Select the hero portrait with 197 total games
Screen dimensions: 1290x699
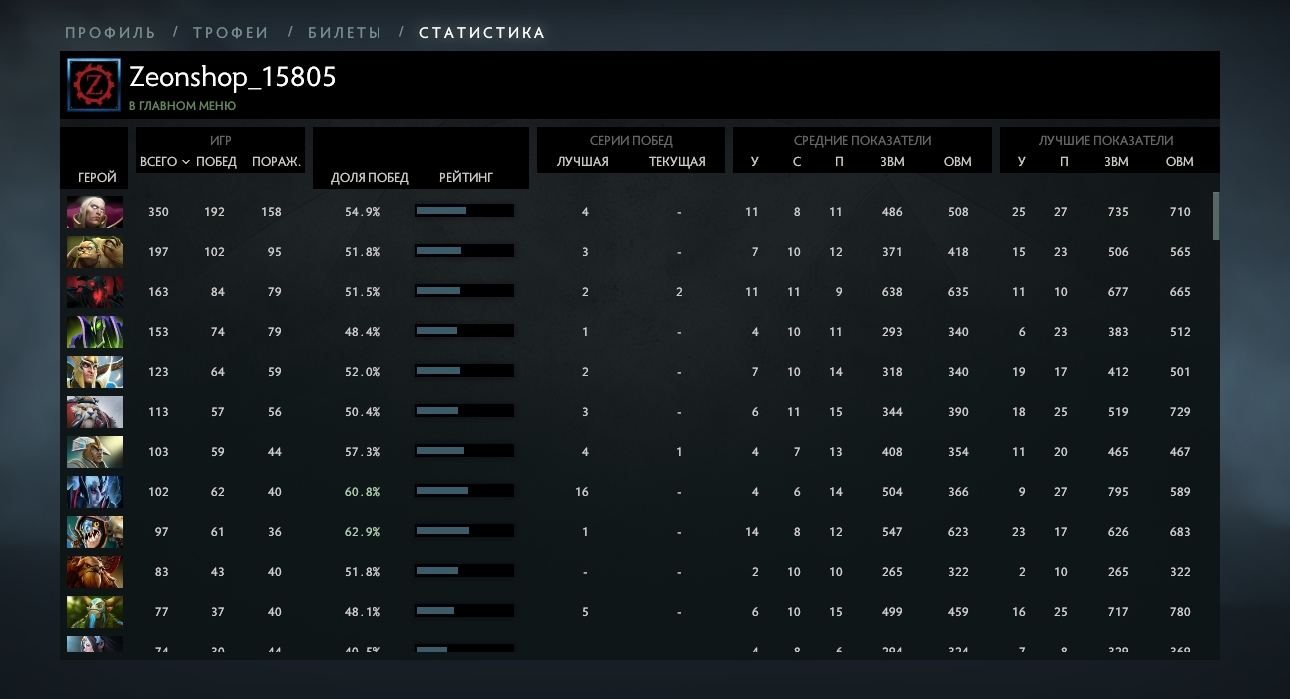coord(95,252)
